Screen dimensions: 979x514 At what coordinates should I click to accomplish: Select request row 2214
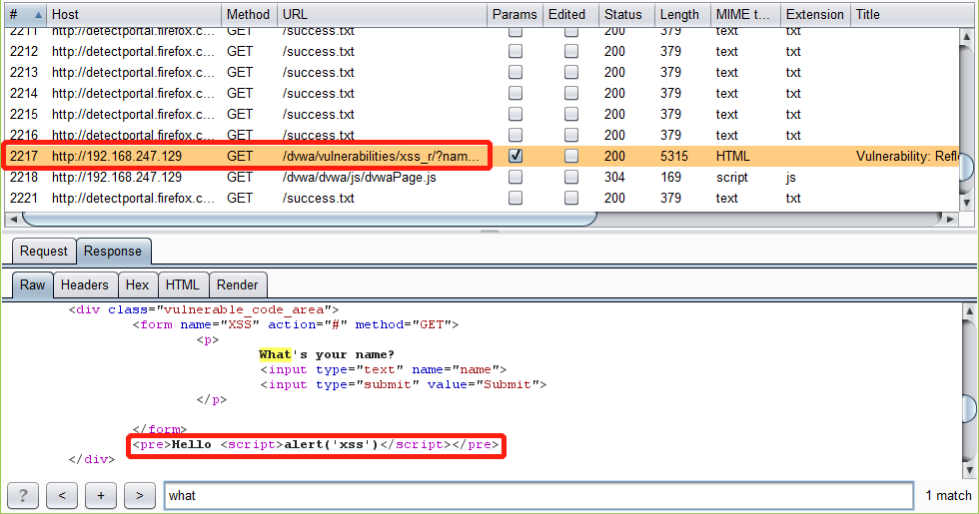click(x=481, y=93)
